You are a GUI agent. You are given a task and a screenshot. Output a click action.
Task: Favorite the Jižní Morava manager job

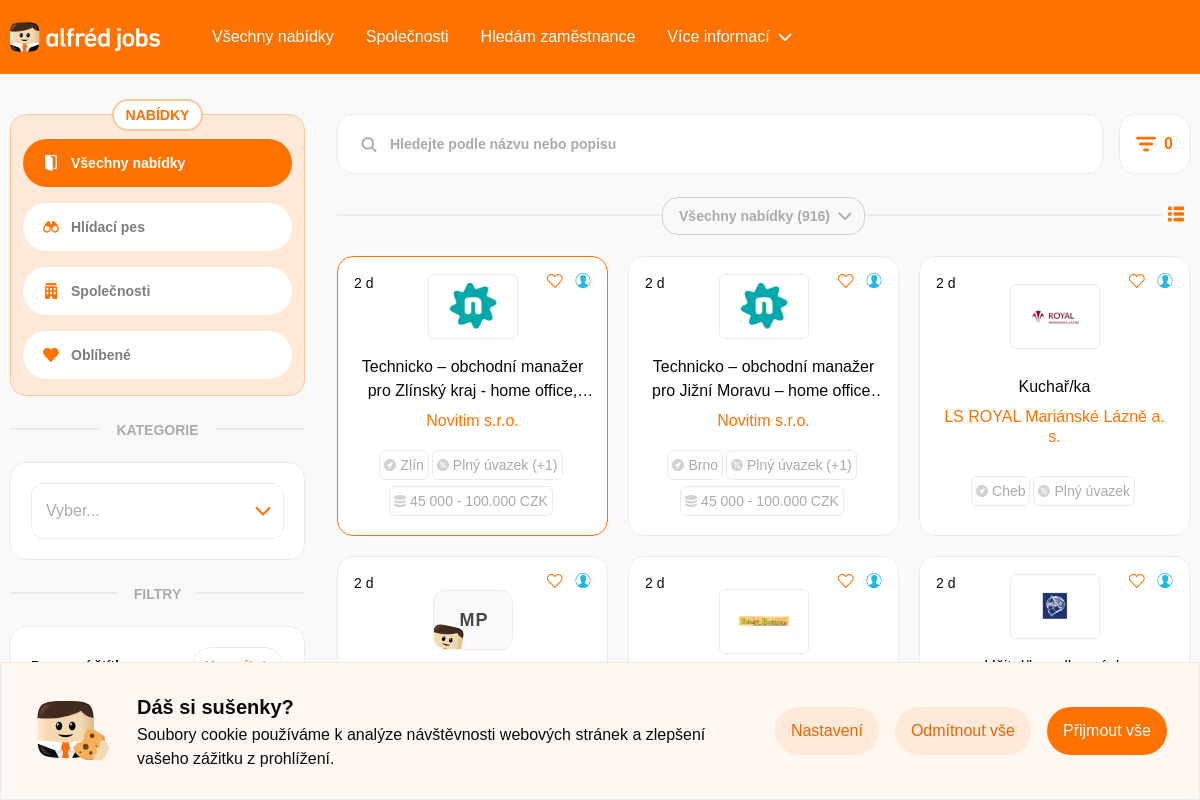pos(846,281)
